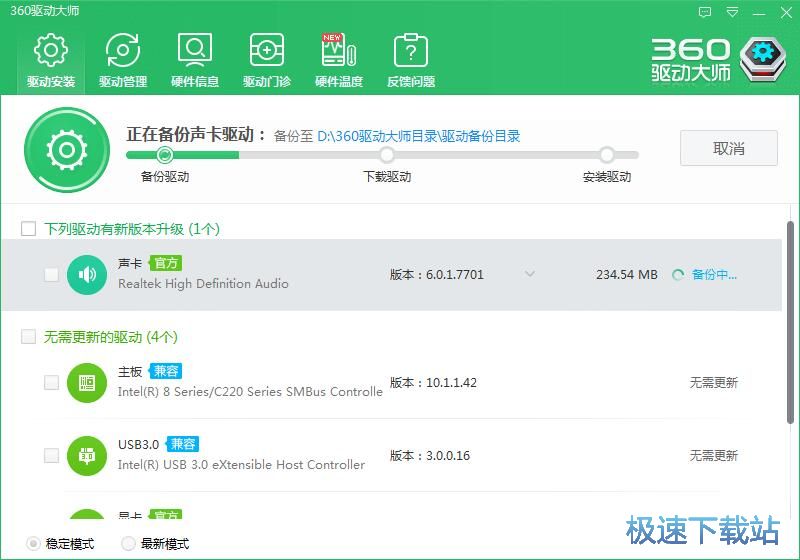
Task: Click Intel(R) 8 Series SMBus Controller text
Action: click(x=250, y=392)
